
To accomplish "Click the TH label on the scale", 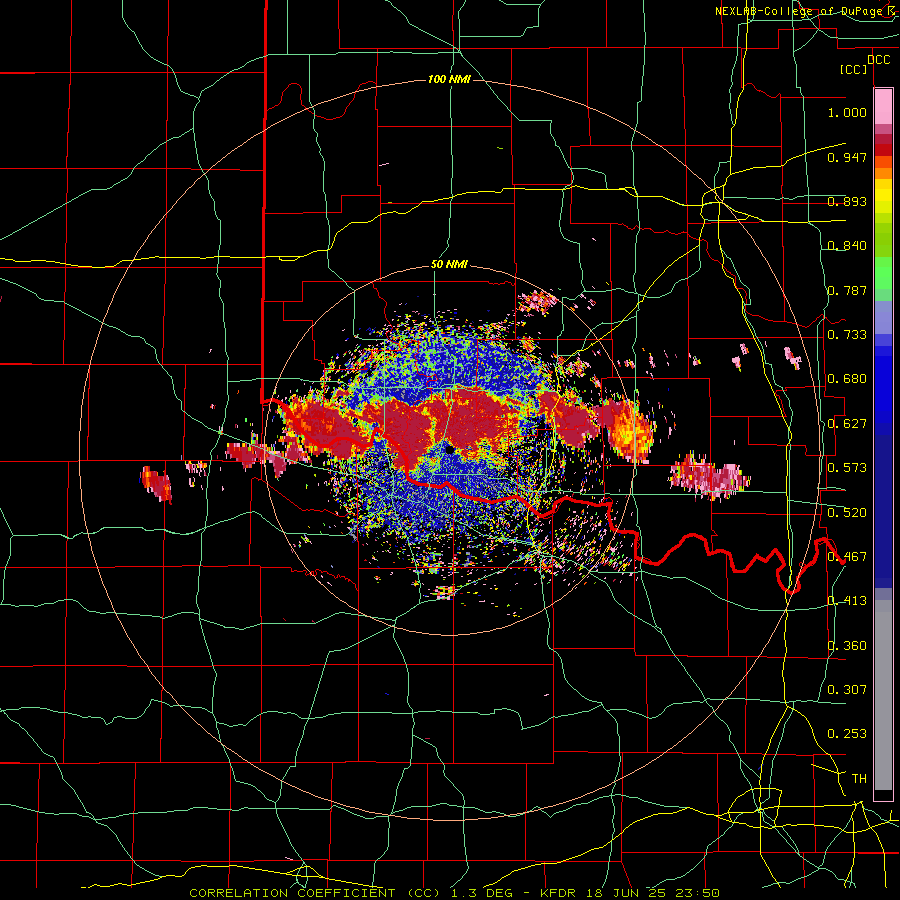I will pyautogui.click(x=859, y=779).
